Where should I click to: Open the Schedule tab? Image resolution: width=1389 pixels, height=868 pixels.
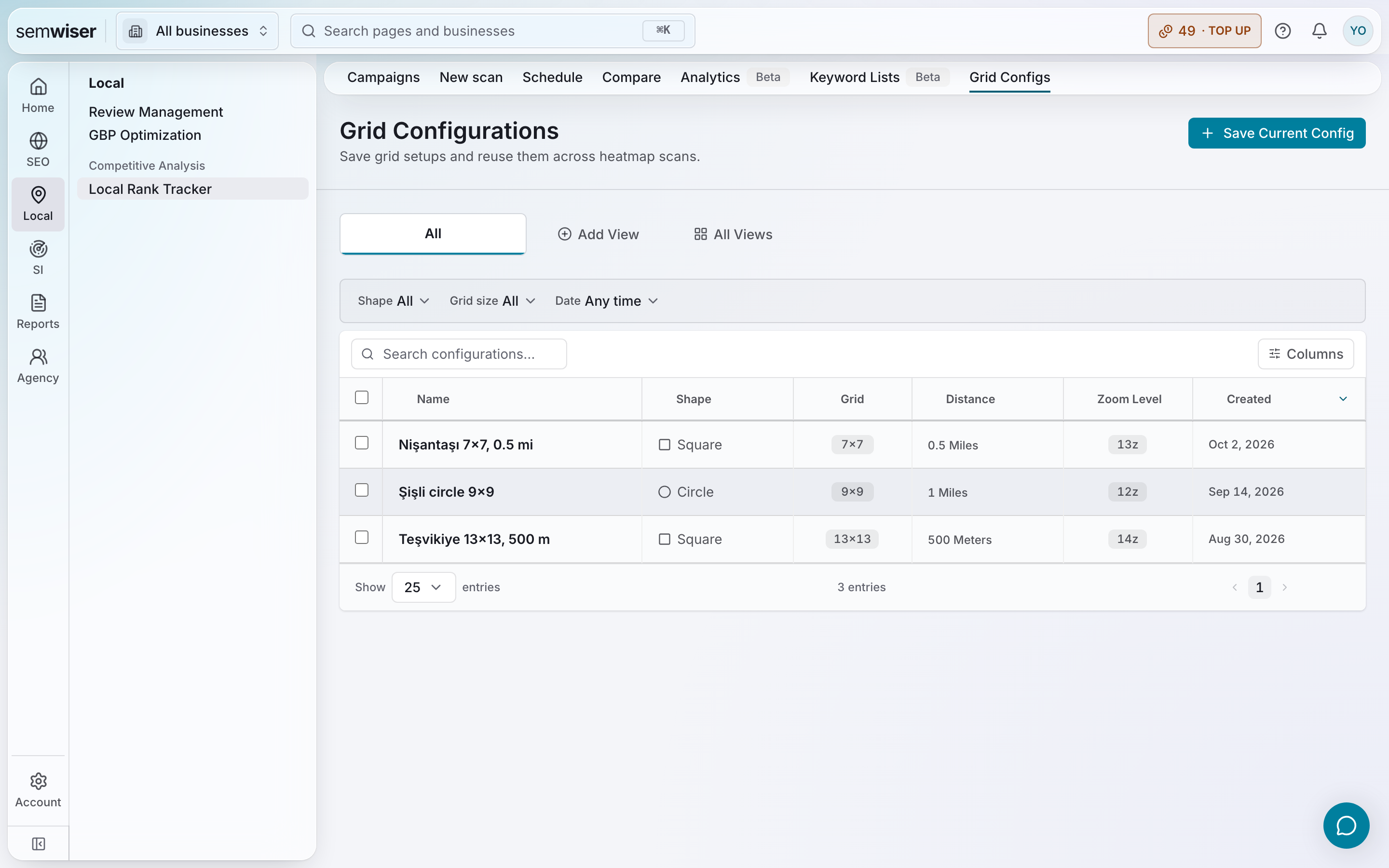pyautogui.click(x=552, y=77)
